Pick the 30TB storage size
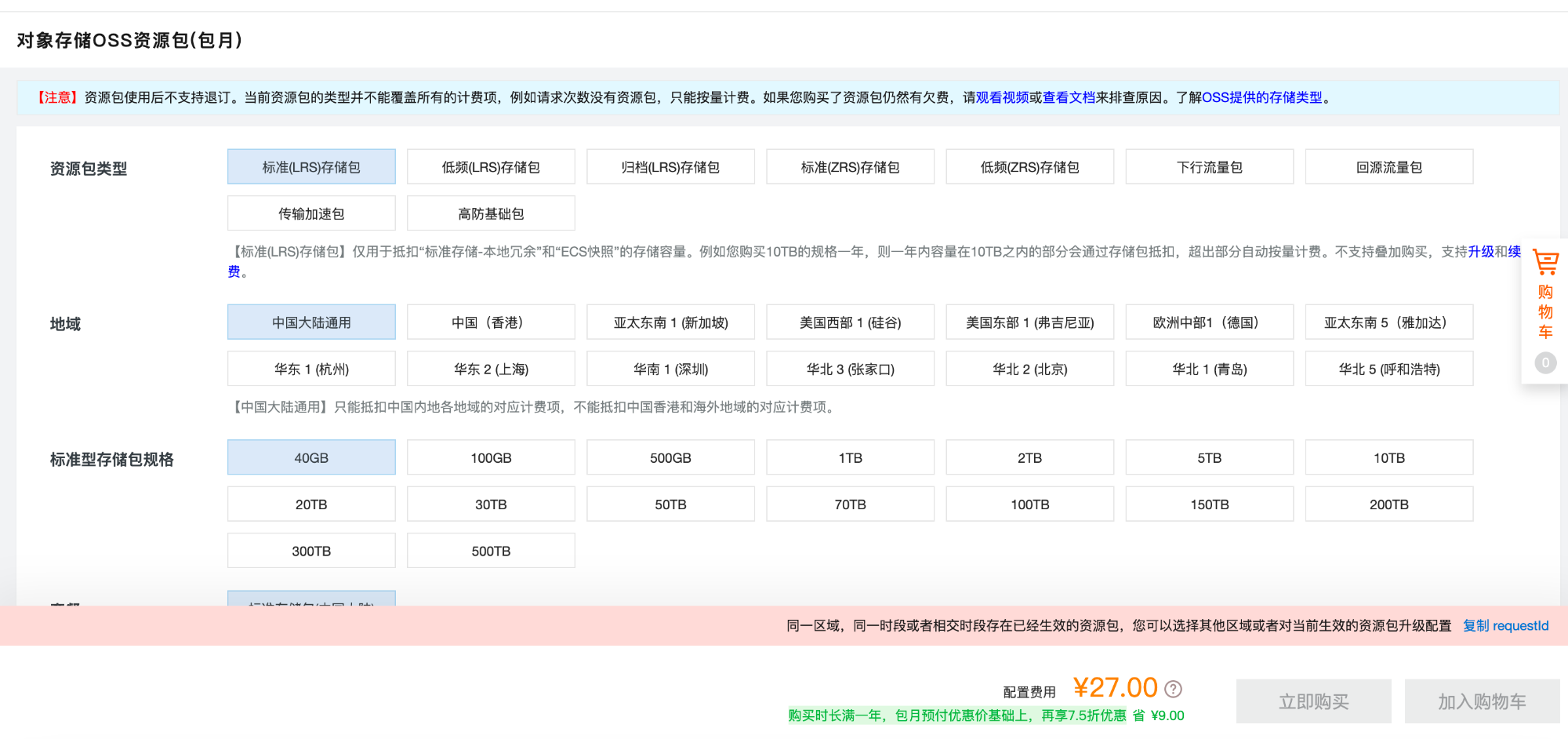The width and height of the screenshot is (1568, 739). (x=491, y=504)
